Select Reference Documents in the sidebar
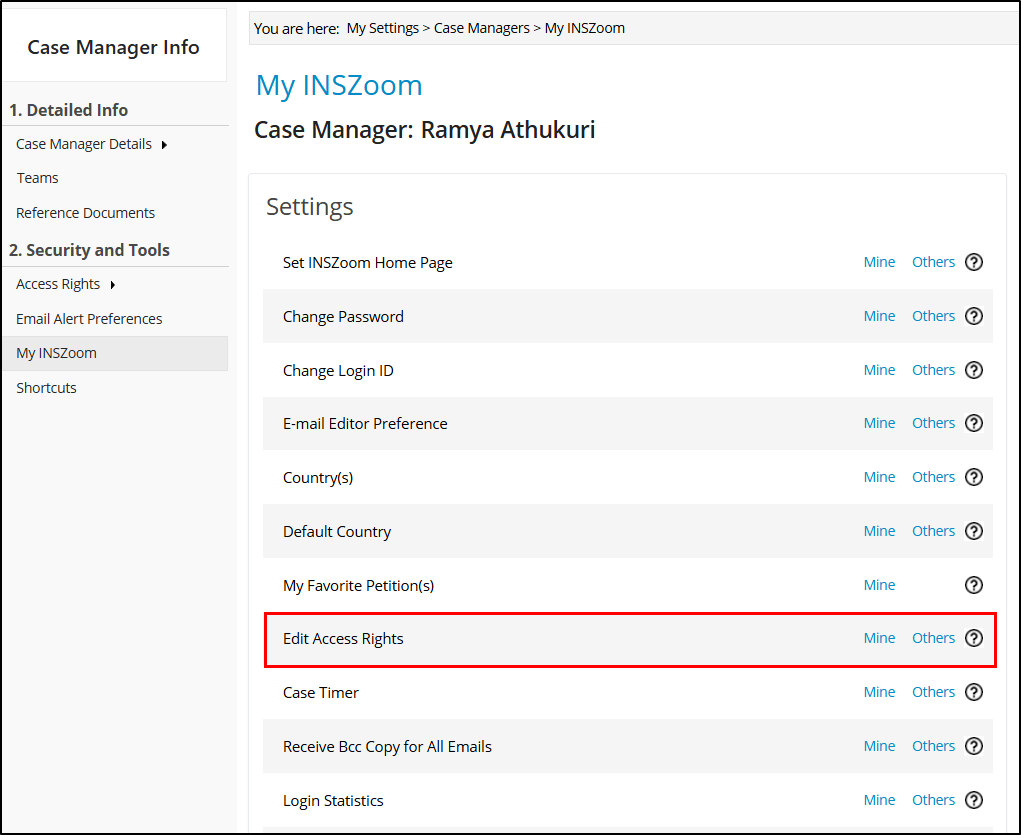The height and width of the screenshot is (835, 1021). coord(85,212)
